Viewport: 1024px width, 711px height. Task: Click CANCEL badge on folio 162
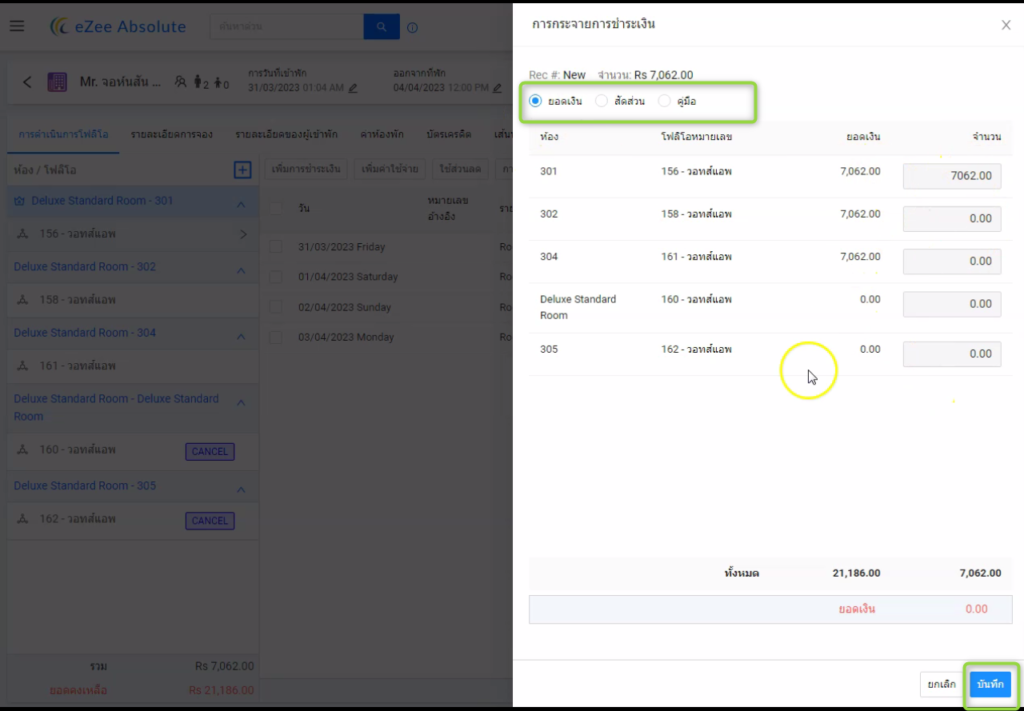click(210, 520)
